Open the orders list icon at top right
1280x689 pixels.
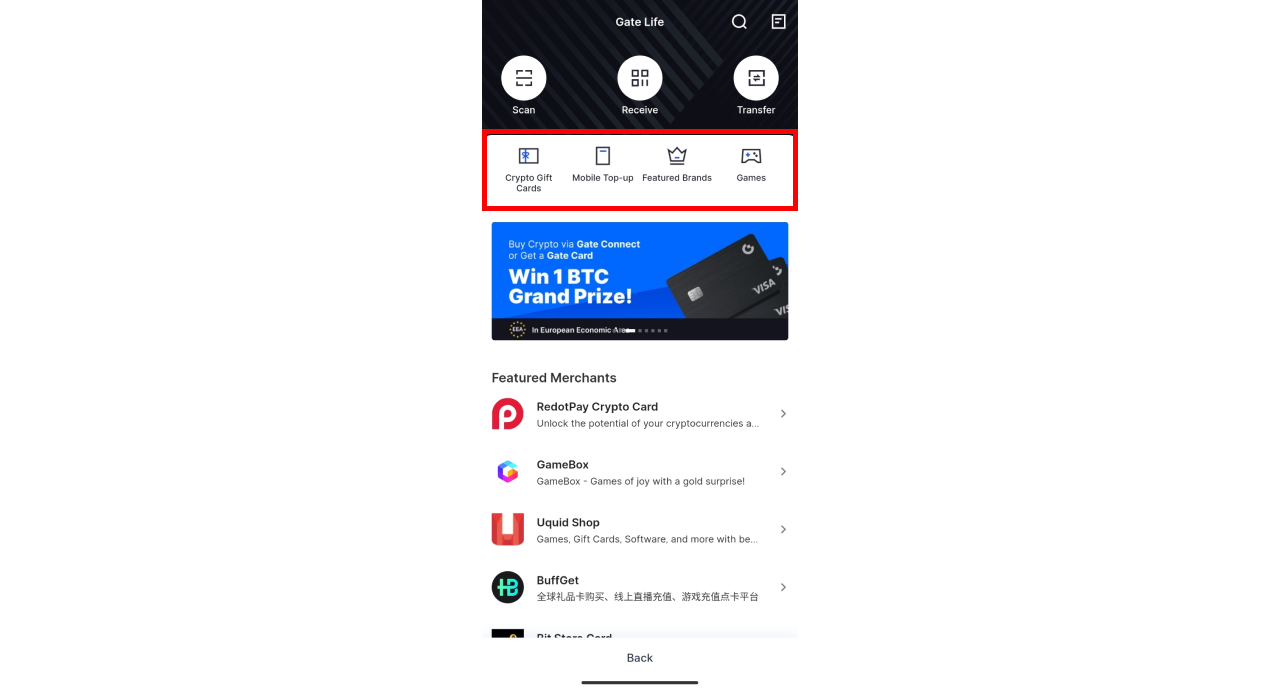(779, 21)
